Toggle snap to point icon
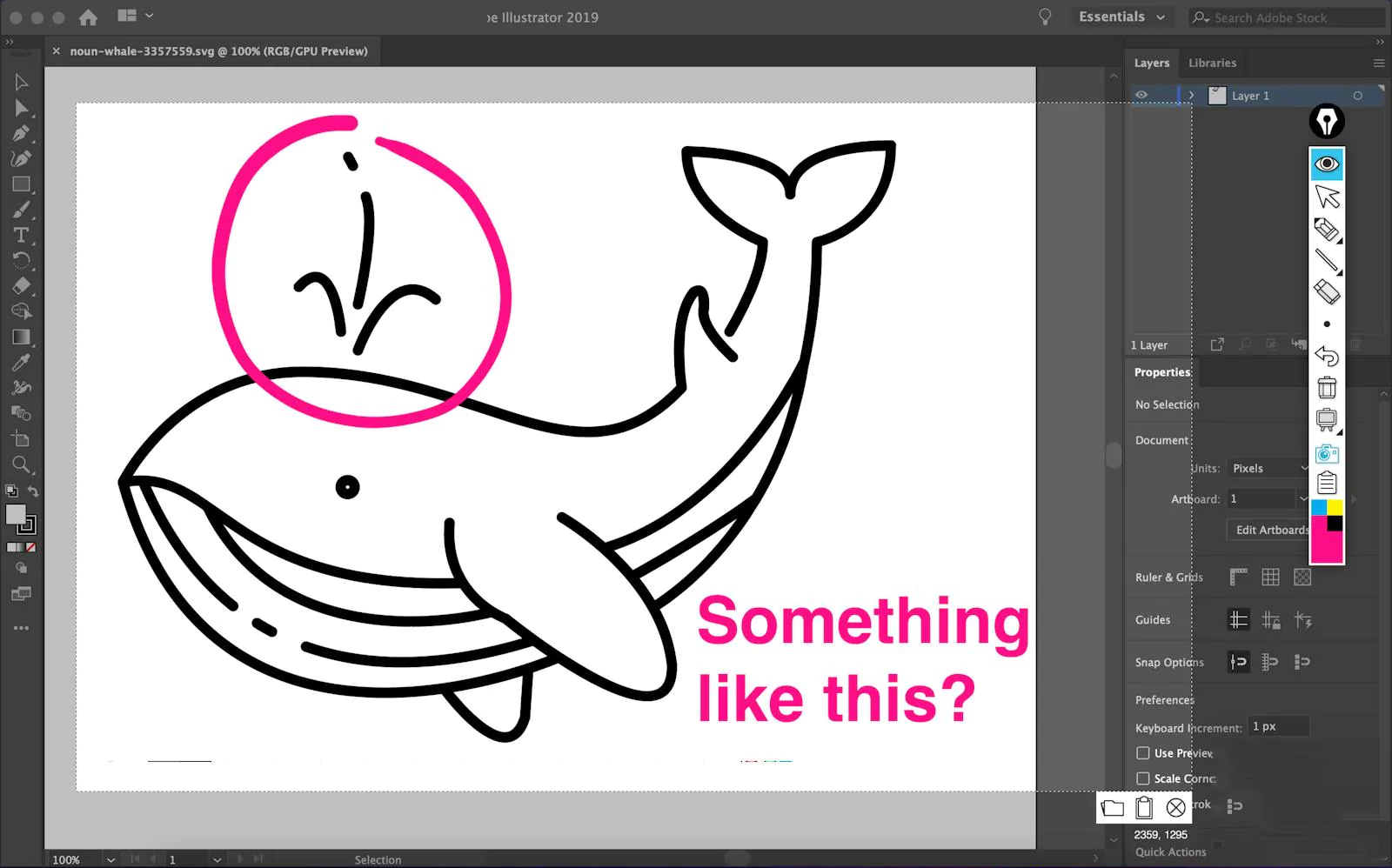The width and height of the screenshot is (1392, 868). coord(1239,662)
